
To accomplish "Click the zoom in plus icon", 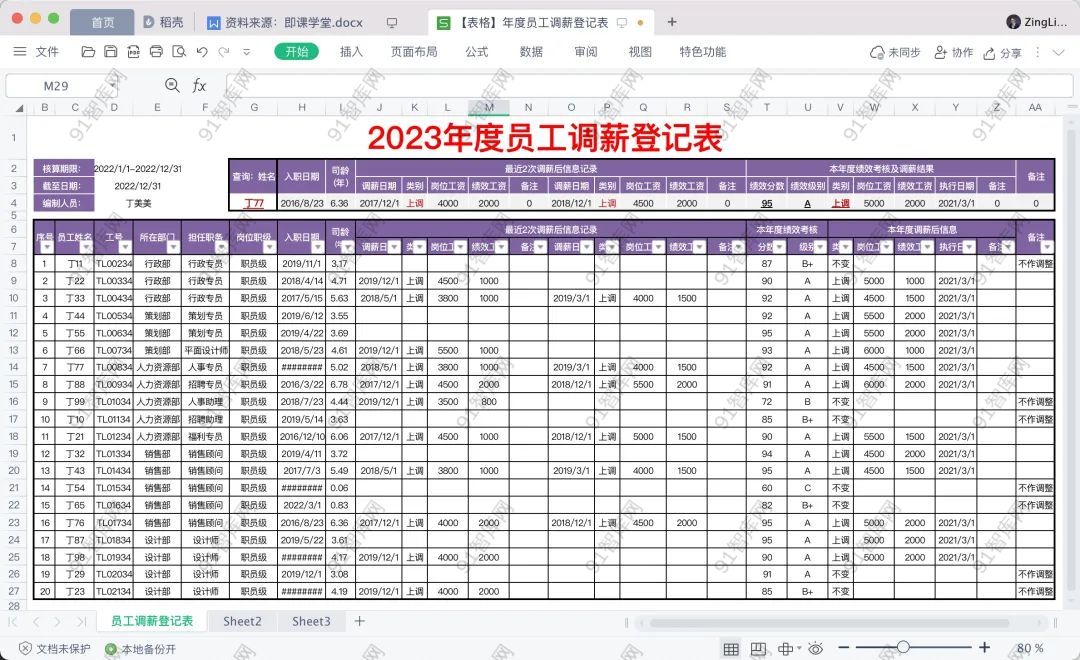I will (984, 648).
